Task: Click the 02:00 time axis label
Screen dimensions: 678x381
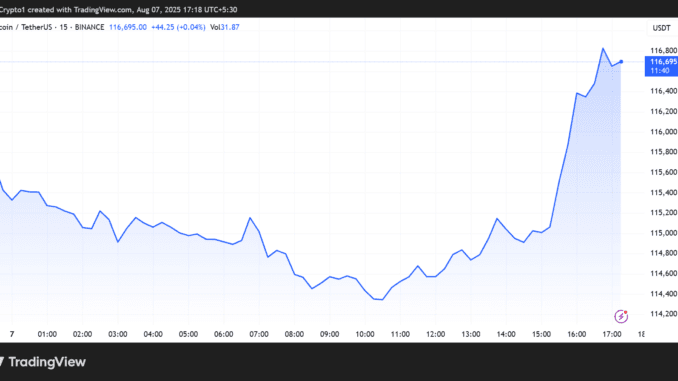Action: point(82,334)
